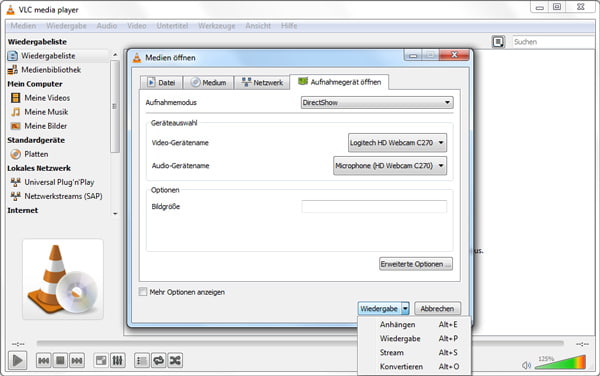This screenshot has width=600, height=376.
Task: Open the Hilfe menu
Action: click(289, 26)
